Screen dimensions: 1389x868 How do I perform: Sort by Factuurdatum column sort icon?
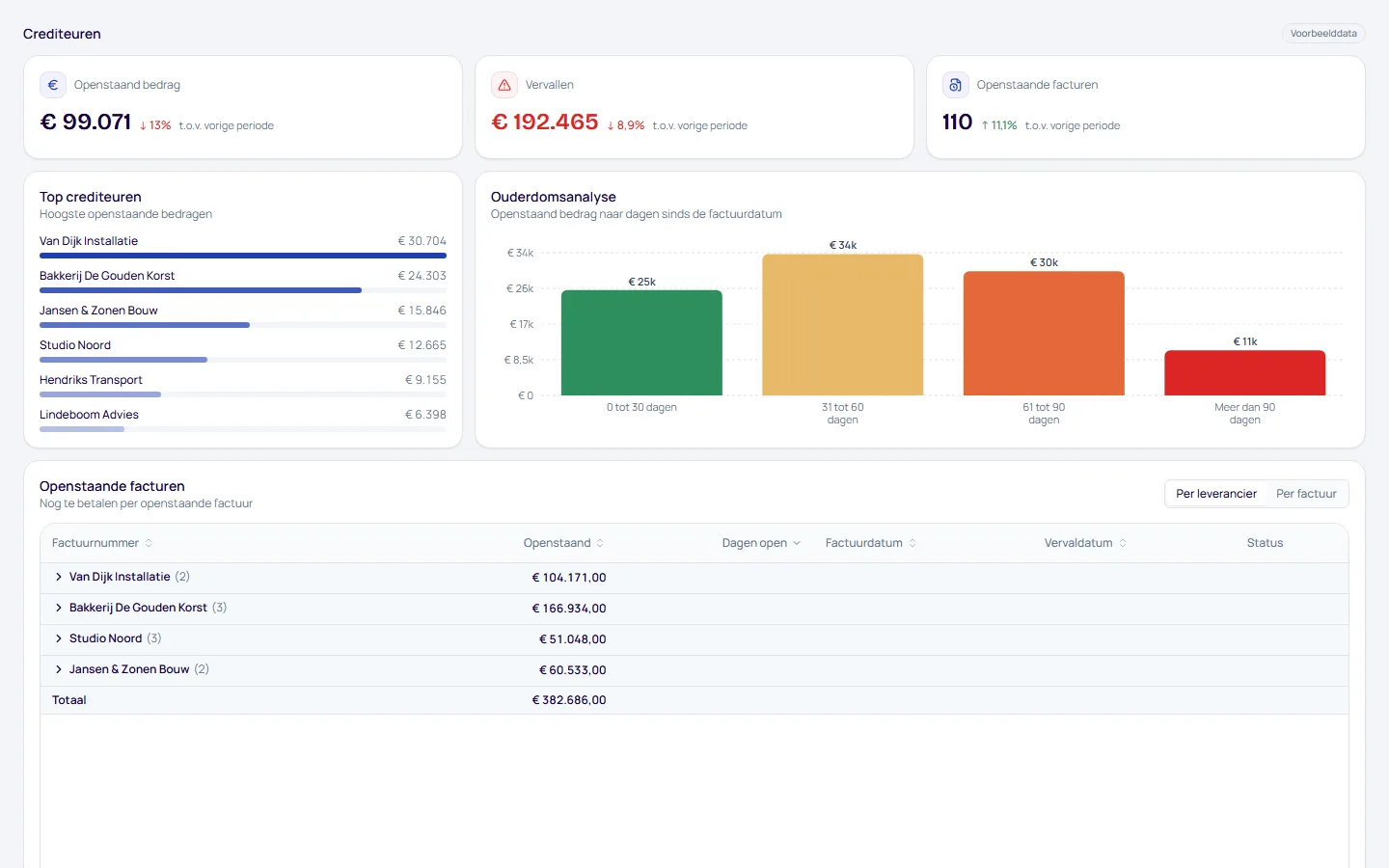tap(912, 543)
